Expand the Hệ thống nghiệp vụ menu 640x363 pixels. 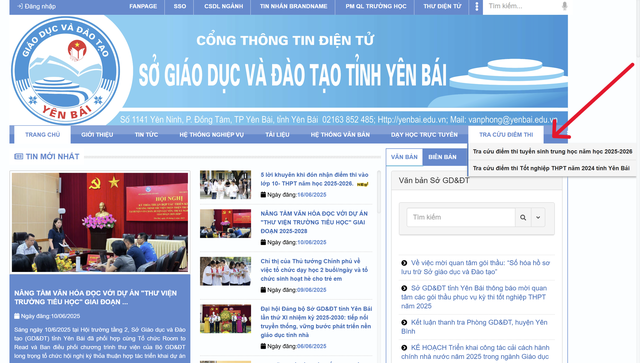(211, 135)
